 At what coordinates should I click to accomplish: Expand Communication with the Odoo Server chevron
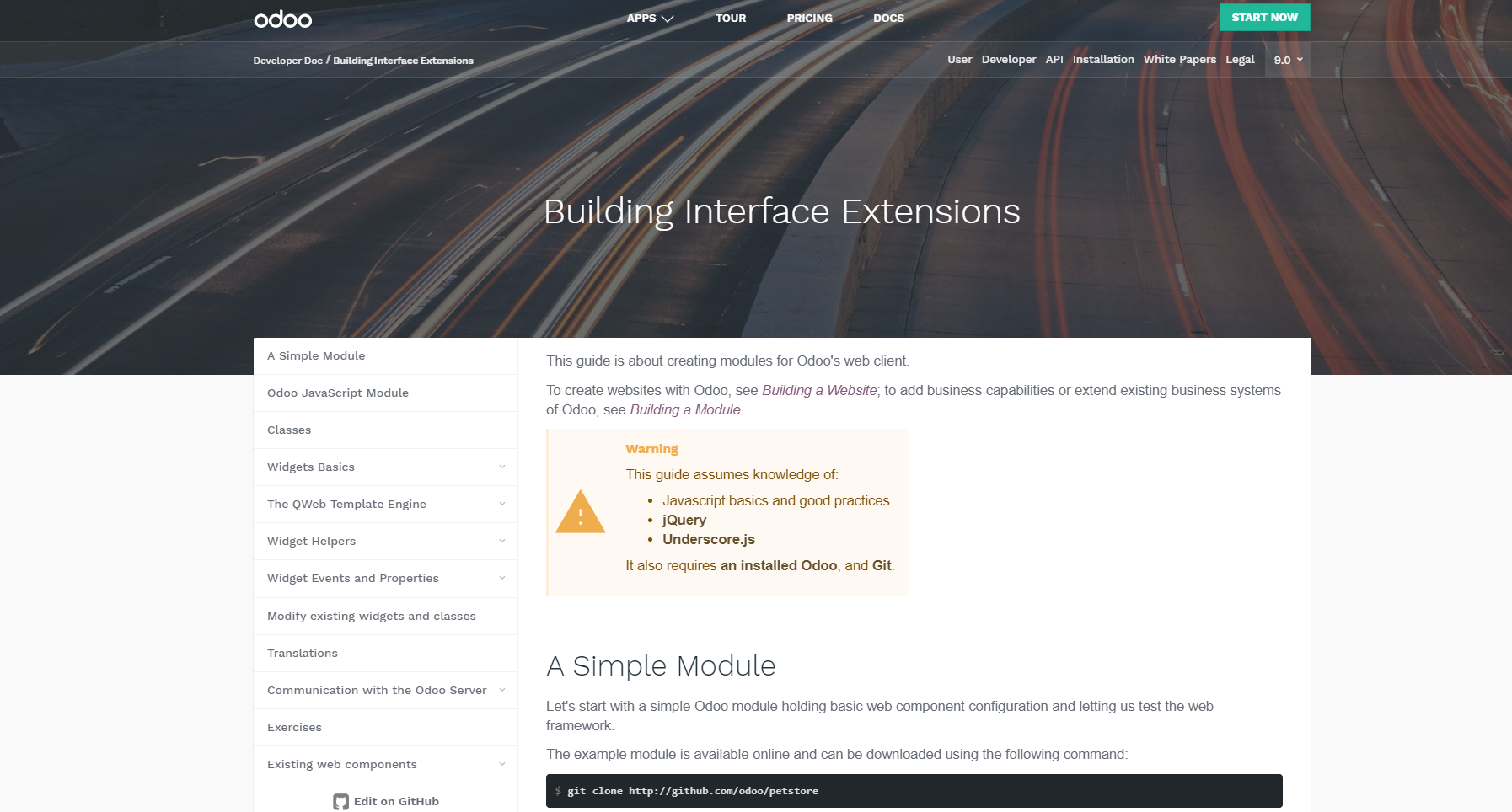coord(502,690)
